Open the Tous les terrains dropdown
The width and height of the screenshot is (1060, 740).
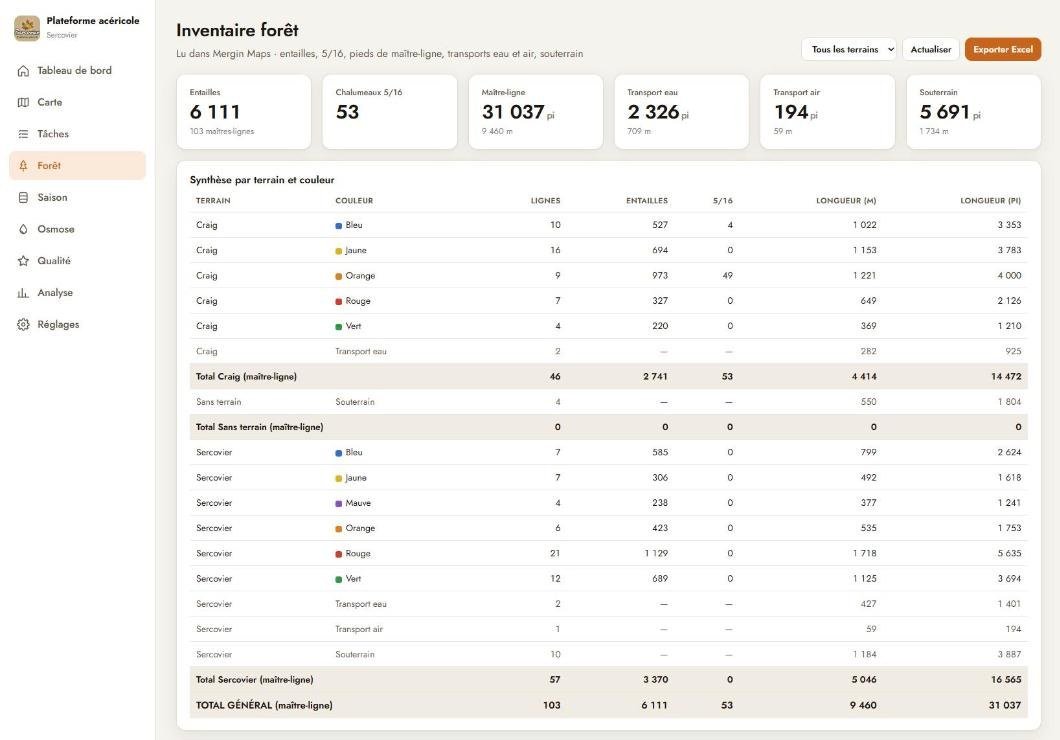pos(849,49)
